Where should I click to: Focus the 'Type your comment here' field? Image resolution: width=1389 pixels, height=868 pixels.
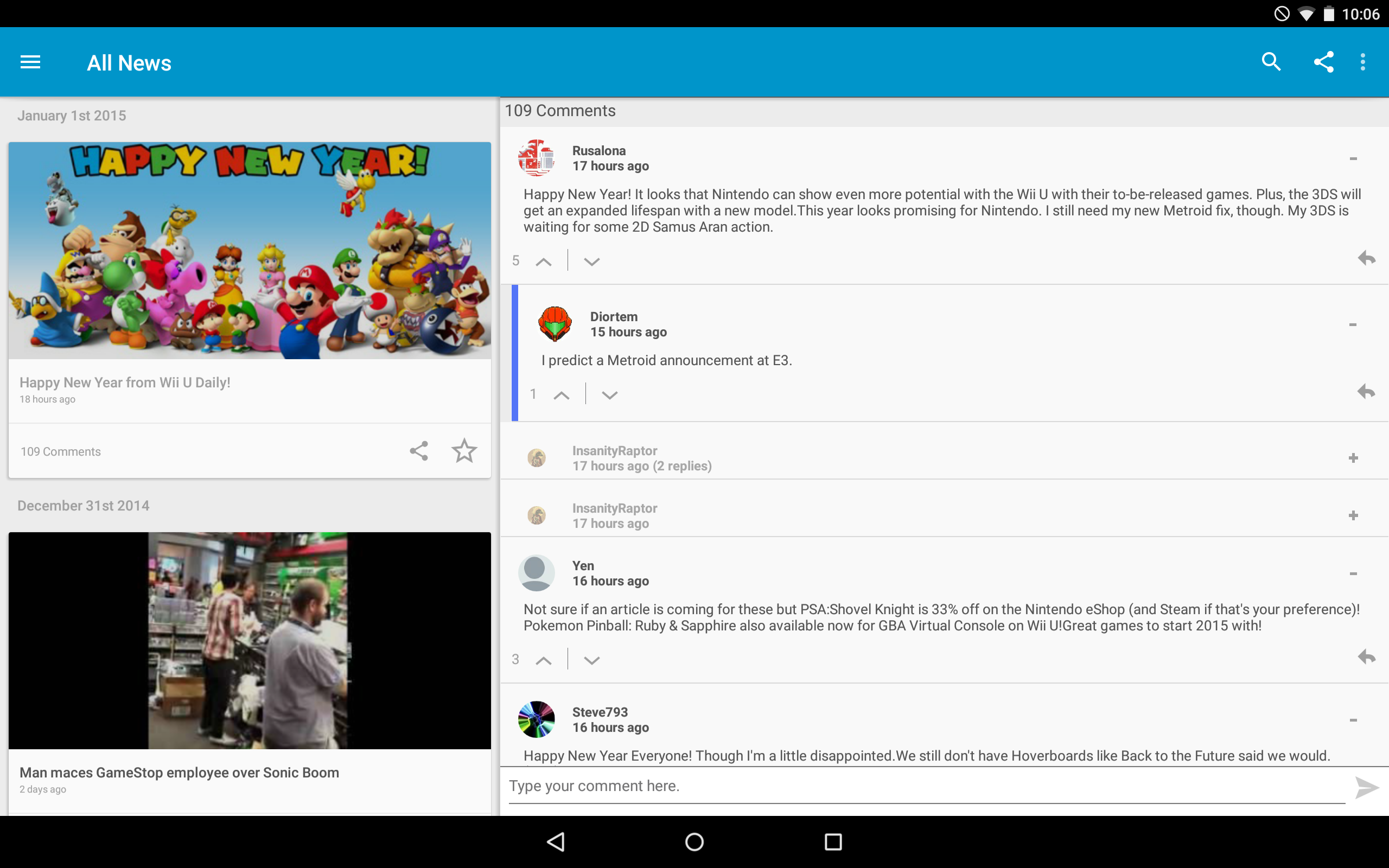(924, 786)
